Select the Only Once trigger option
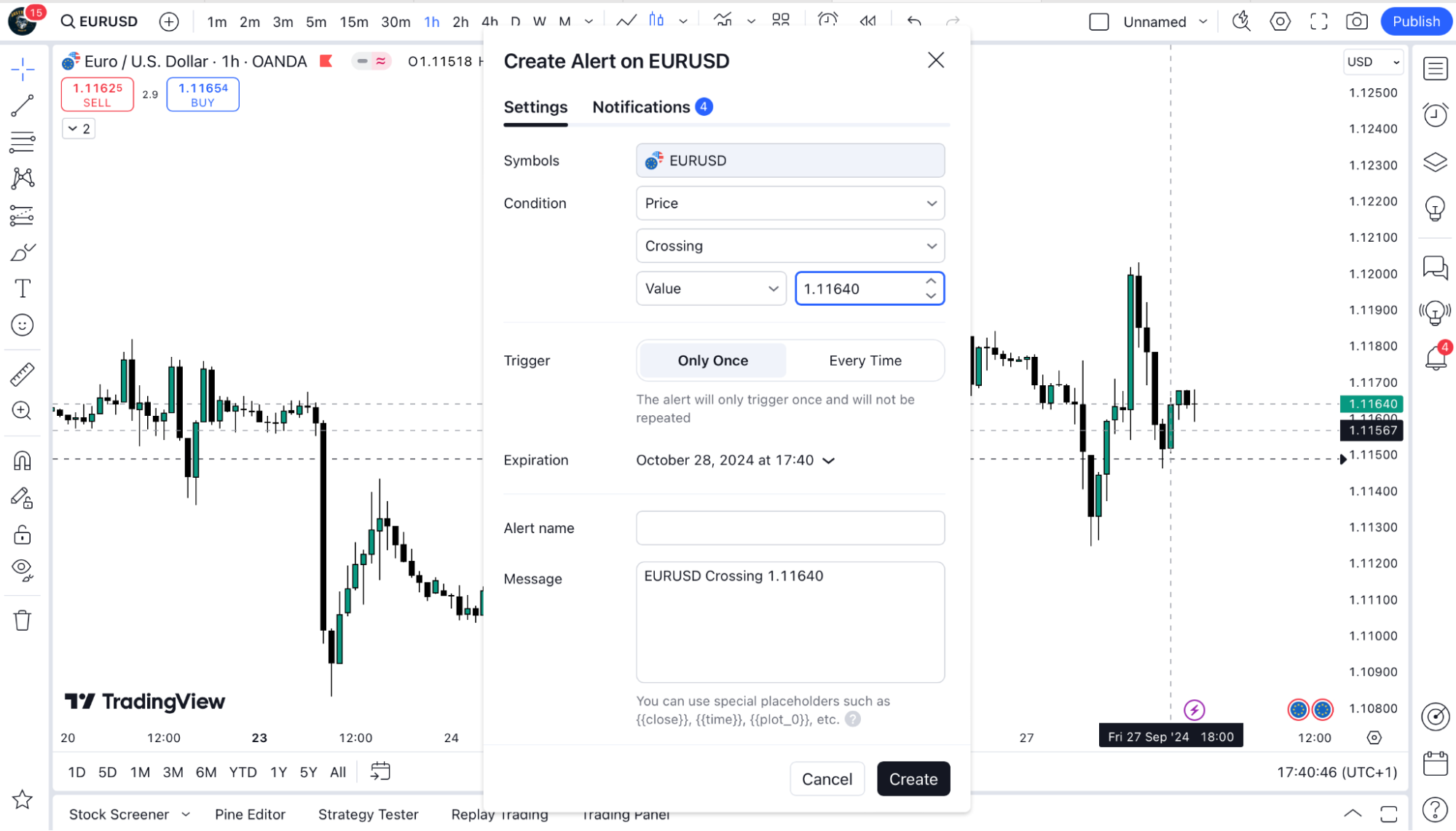 click(712, 361)
